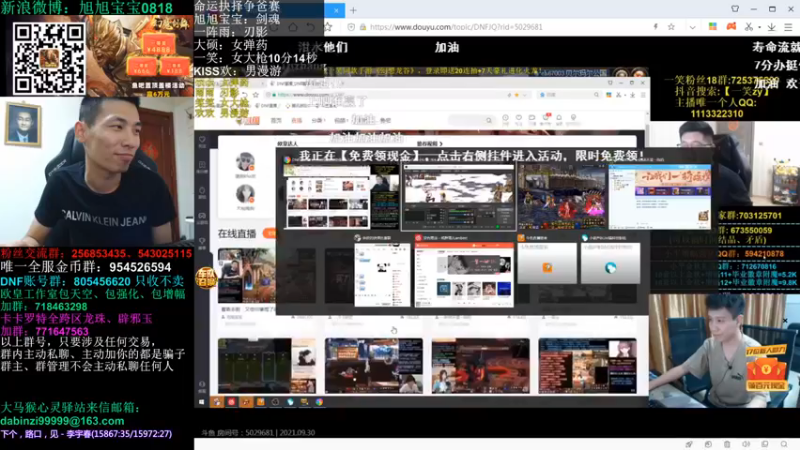Viewport: 800px width, 450px height.
Task: Select 直播 in the Douyu nav bar
Action: click(296, 120)
